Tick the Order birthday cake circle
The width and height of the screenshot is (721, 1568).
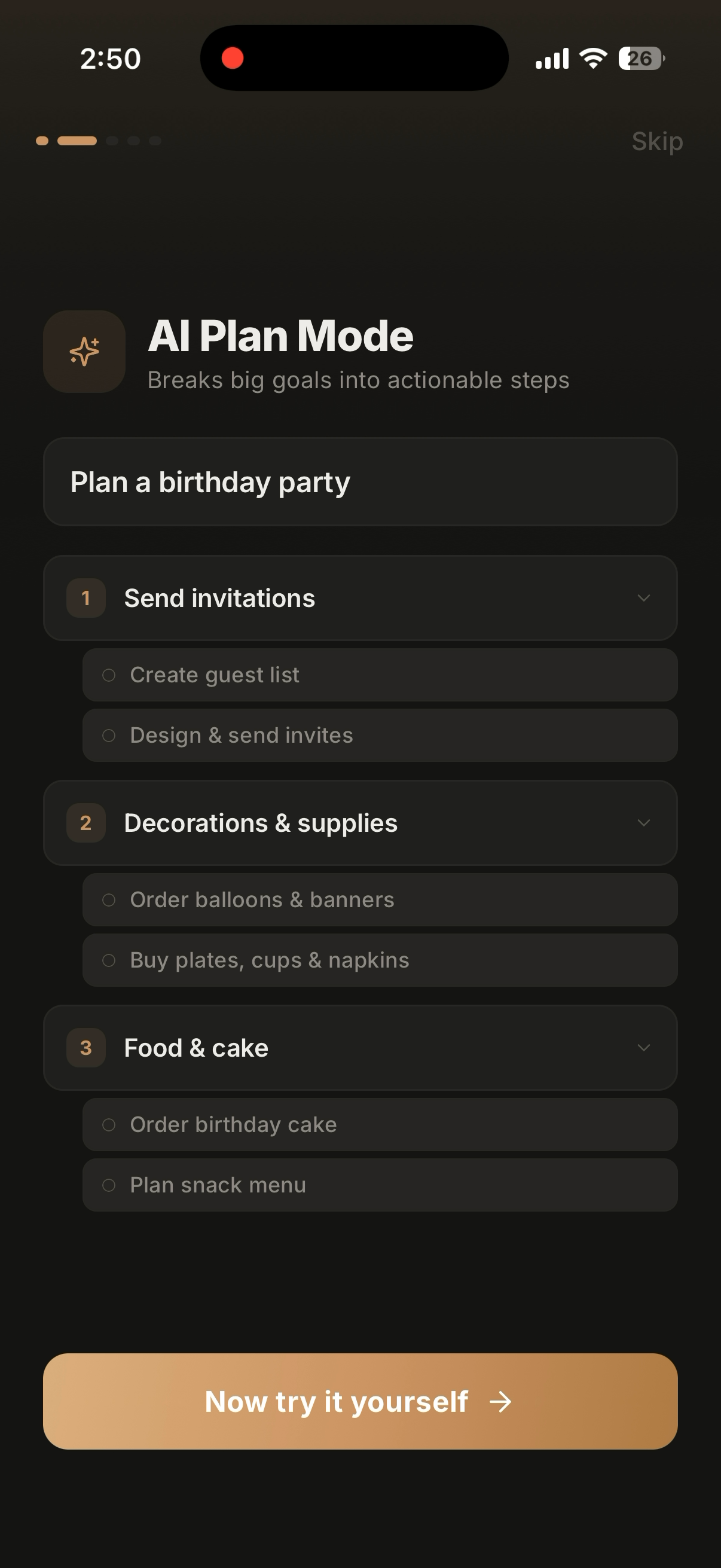109,1124
